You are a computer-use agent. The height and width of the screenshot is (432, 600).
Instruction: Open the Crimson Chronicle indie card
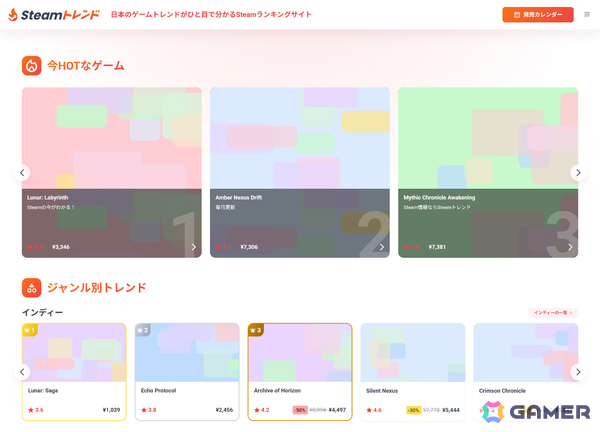pos(526,372)
